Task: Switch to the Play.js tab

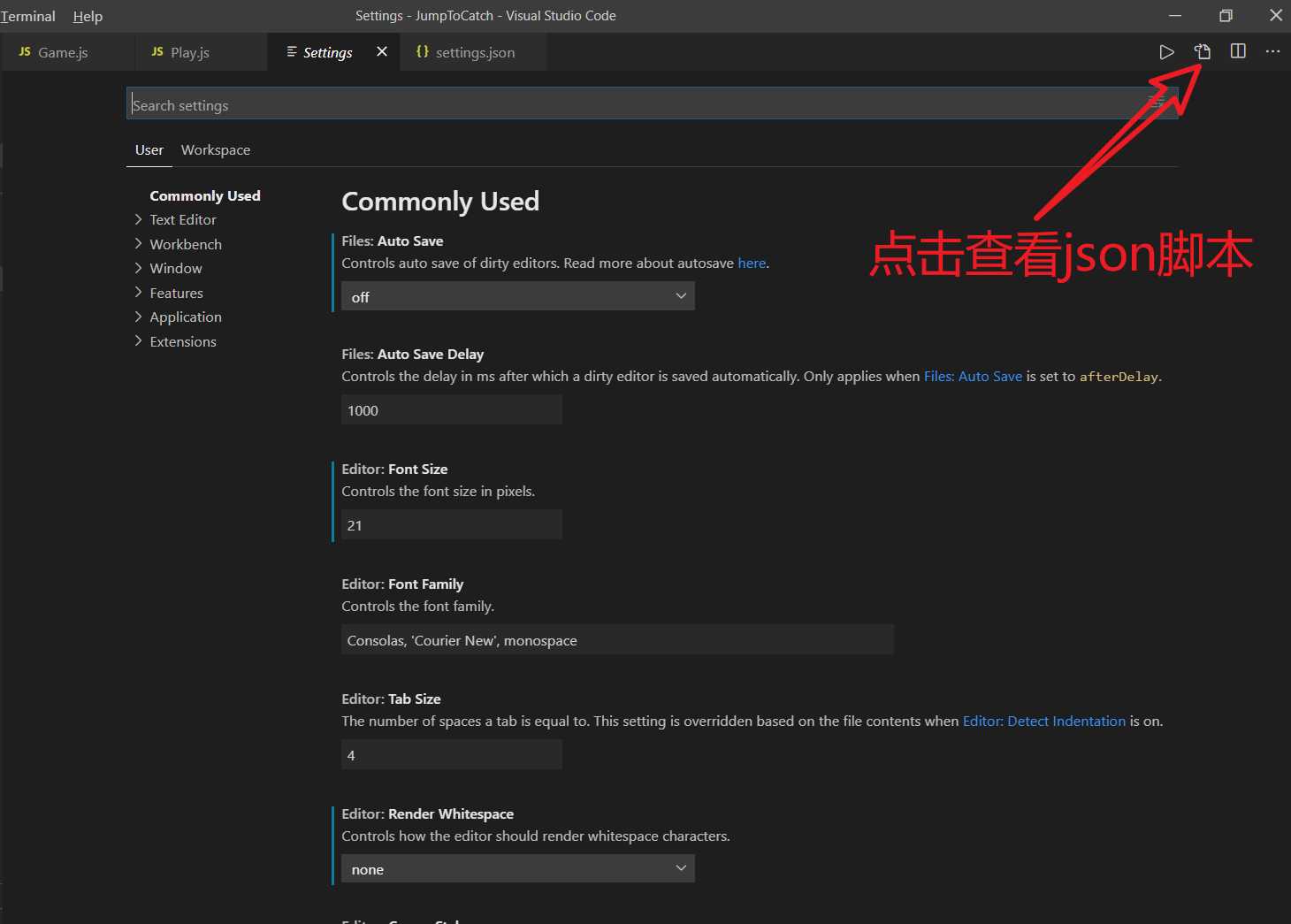Action: point(201,52)
